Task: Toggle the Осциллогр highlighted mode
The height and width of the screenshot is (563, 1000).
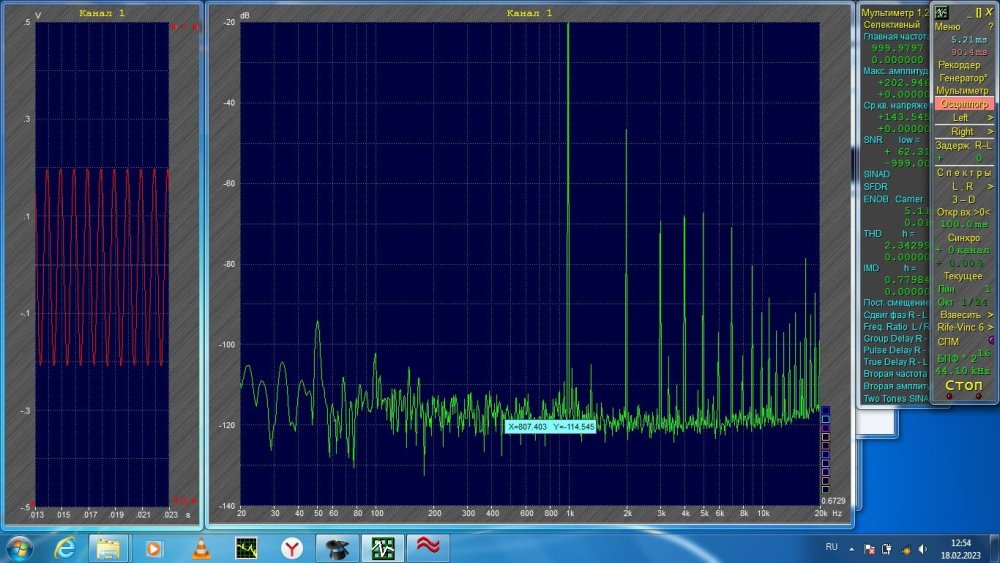Action: (x=964, y=104)
